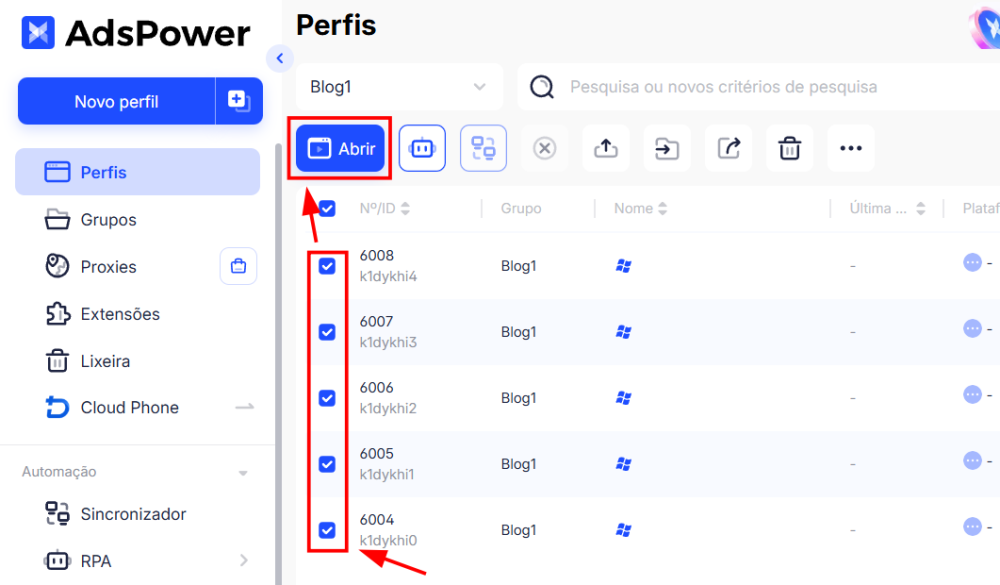Click the Blog1 group cell in row 6004

tap(518, 530)
